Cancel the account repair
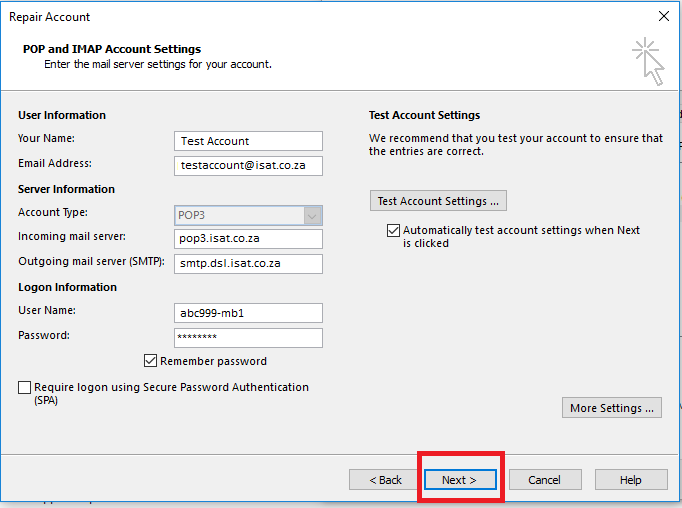The image size is (682, 508). click(544, 480)
